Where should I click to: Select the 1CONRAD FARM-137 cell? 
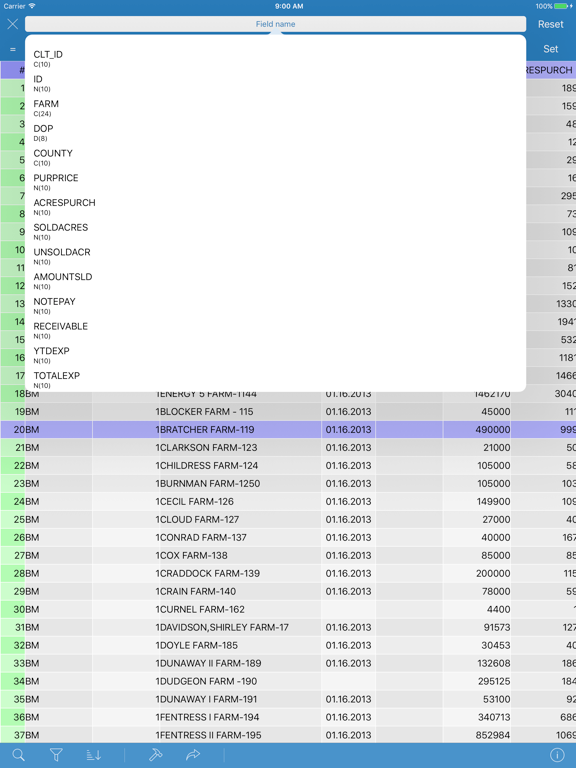(x=238, y=537)
